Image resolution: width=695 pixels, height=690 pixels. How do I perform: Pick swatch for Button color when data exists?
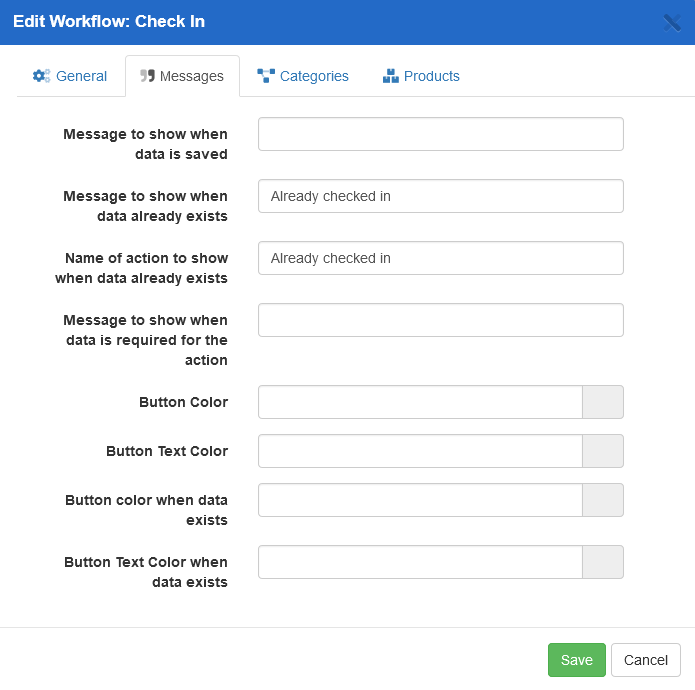point(603,500)
